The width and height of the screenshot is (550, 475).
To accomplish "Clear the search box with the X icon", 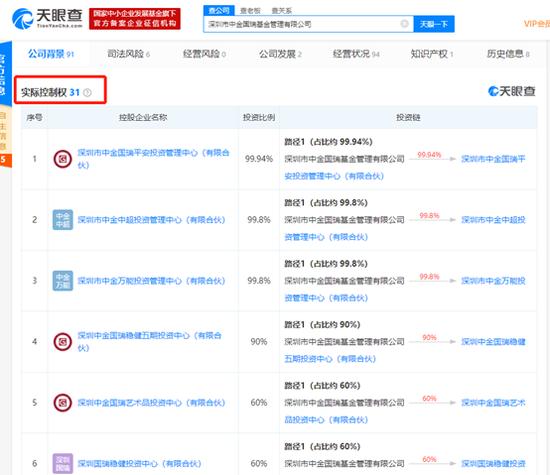I will coord(404,24).
